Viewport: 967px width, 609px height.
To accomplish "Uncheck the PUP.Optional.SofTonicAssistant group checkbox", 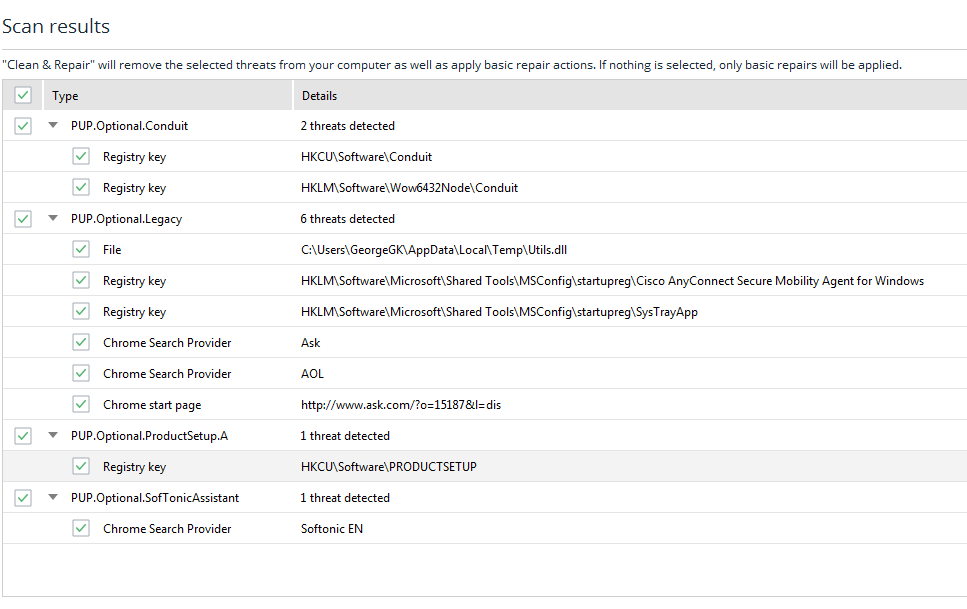I will point(23,498).
